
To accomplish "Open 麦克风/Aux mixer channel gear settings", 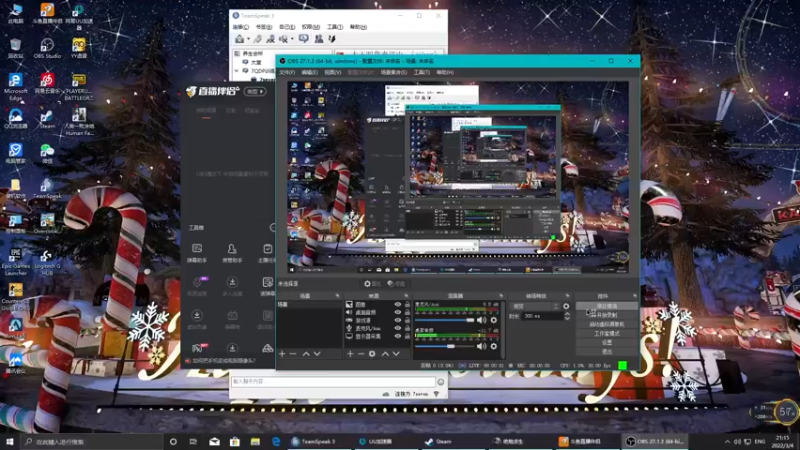I will coord(493,320).
